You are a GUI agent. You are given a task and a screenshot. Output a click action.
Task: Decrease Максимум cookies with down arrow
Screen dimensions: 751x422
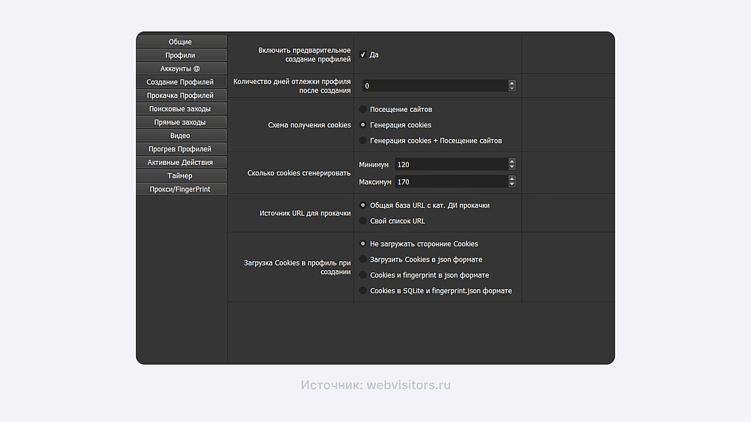512,184
